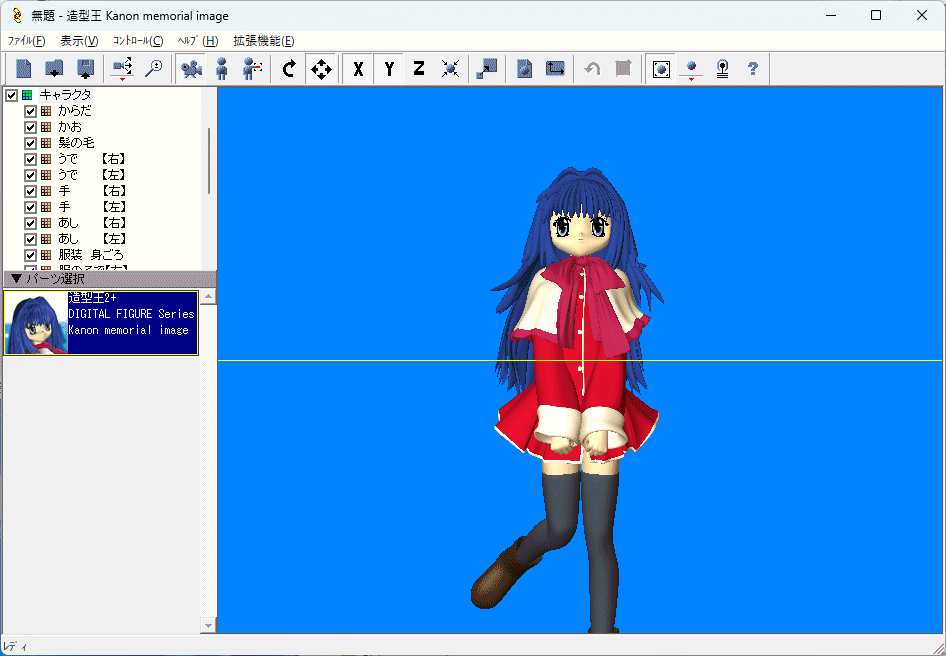The image size is (946, 656).
Task: Select the かお tree item
Action: [x=70, y=127]
